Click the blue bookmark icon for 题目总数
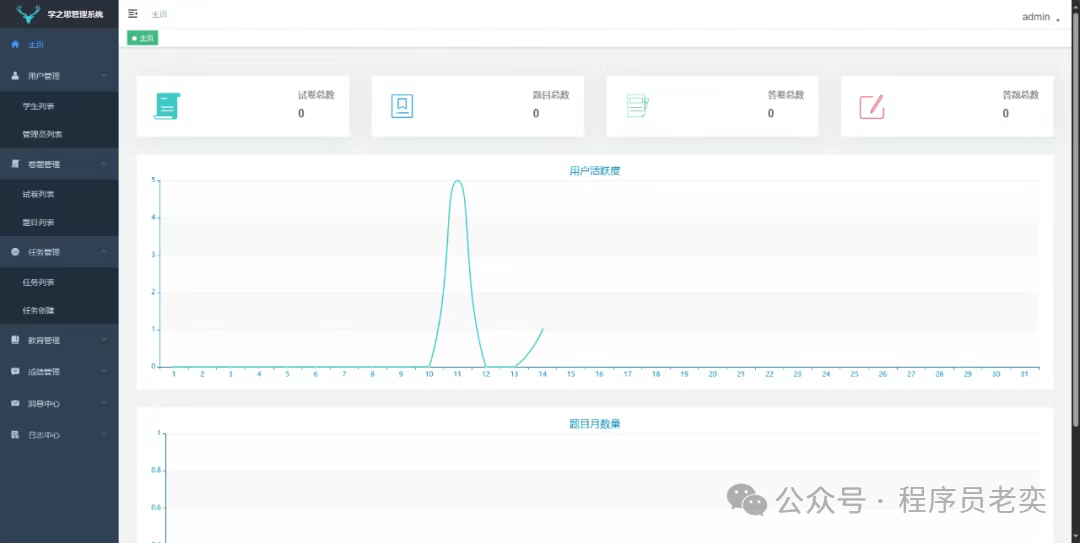Screen dimensions: 1080x543 point(402,106)
